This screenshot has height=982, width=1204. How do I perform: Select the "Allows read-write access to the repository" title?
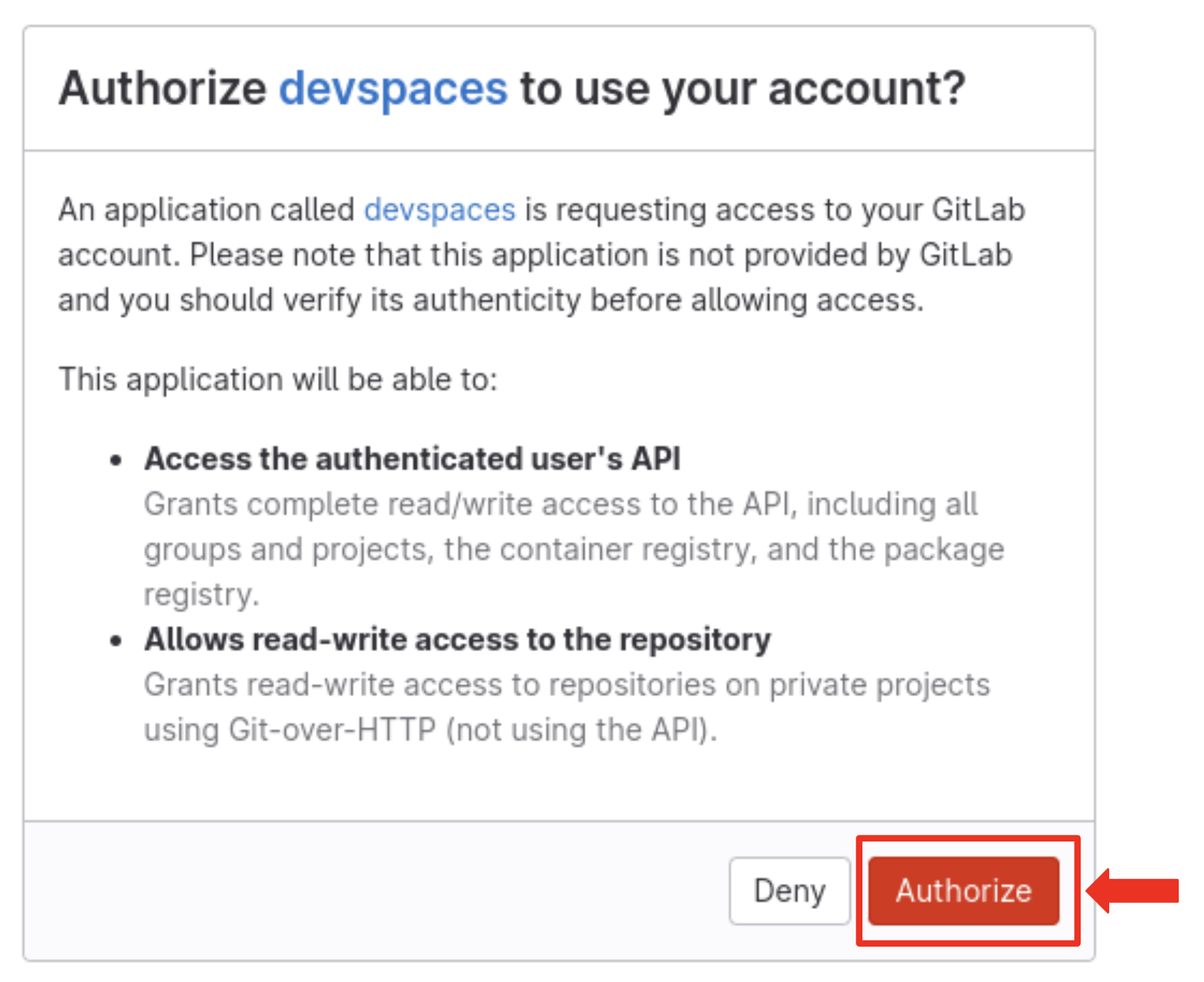(457, 640)
